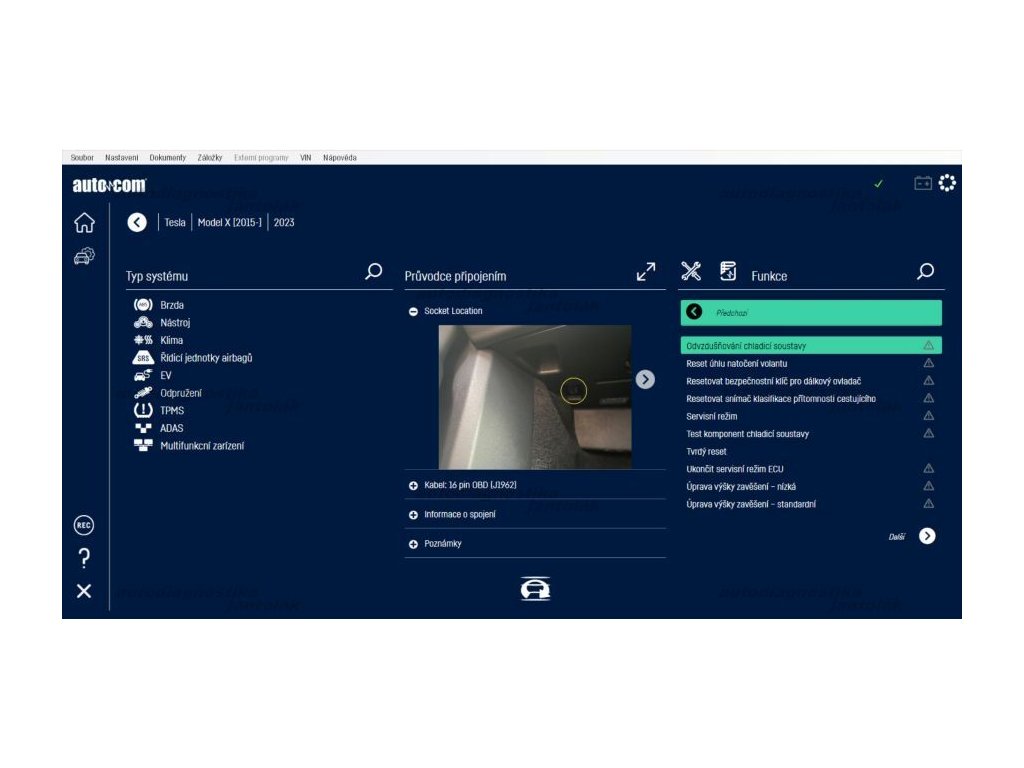Image resolution: width=1024 pixels, height=768 pixels.
Task: Click the green connection checkmark status
Action: [878, 184]
